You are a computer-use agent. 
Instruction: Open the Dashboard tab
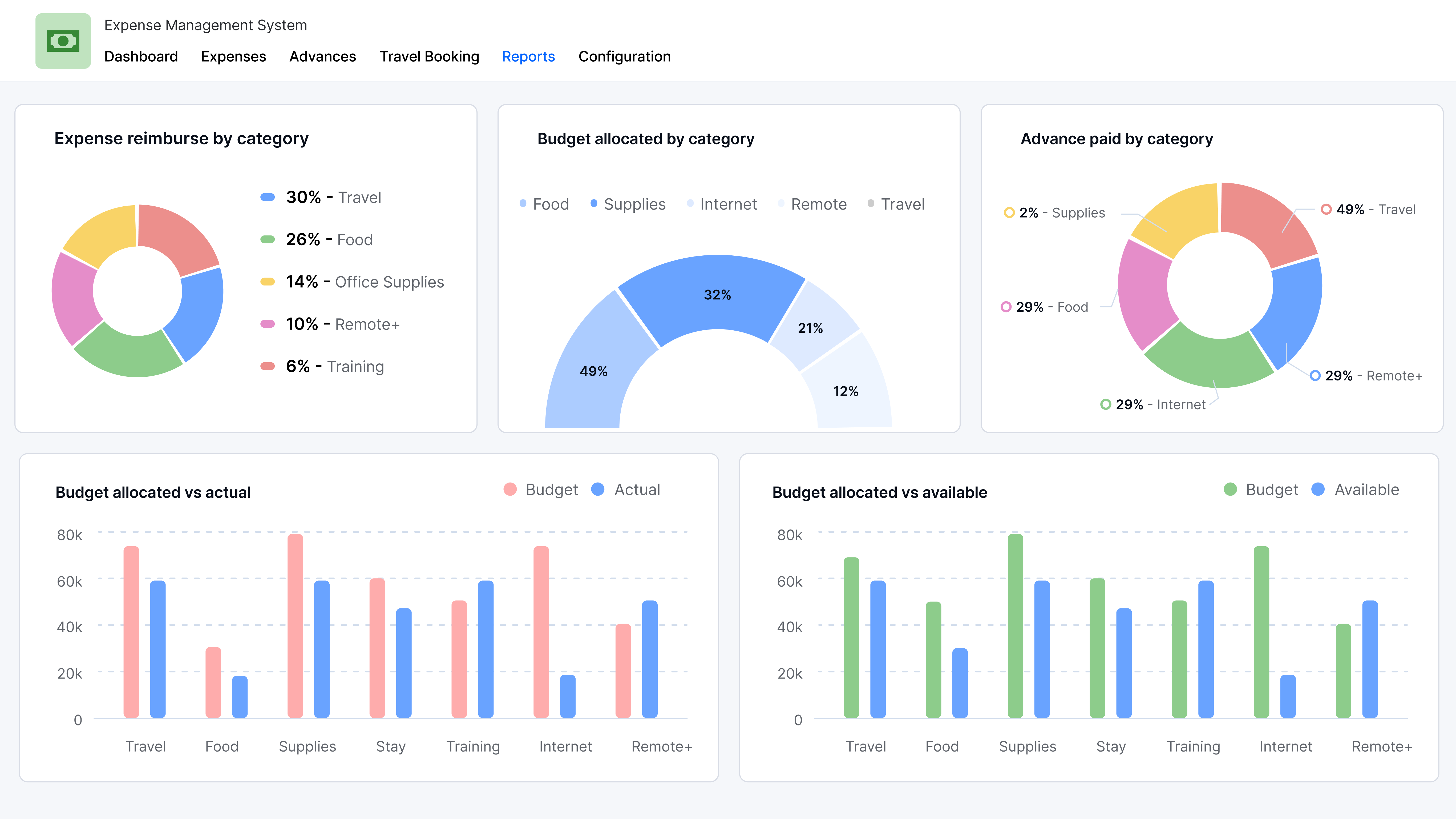(x=141, y=57)
